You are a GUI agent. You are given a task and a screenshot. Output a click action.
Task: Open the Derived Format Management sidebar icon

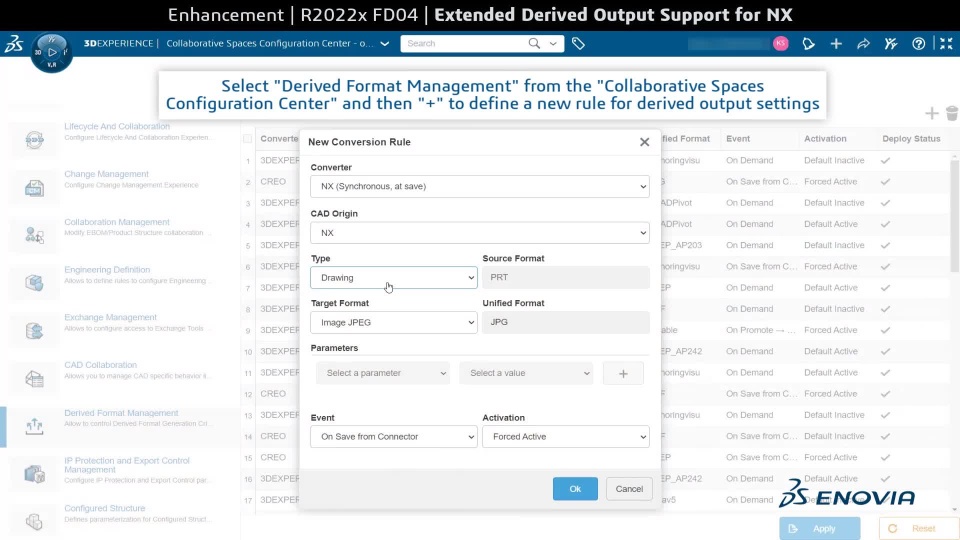point(34,425)
